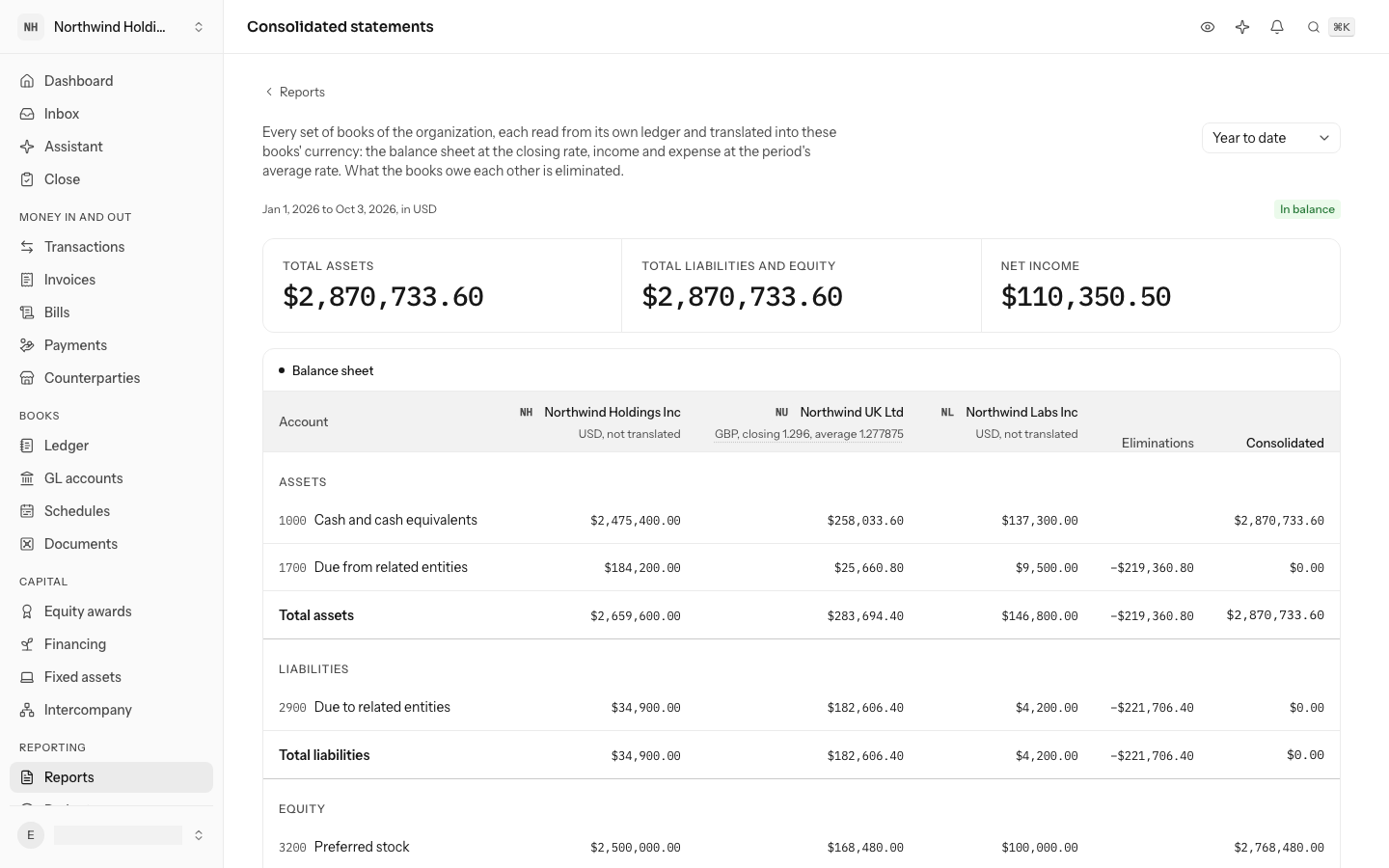This screenshot has height=868, width=1389.
Task: Click the Bills receipt icon
Action: (27, 312)
